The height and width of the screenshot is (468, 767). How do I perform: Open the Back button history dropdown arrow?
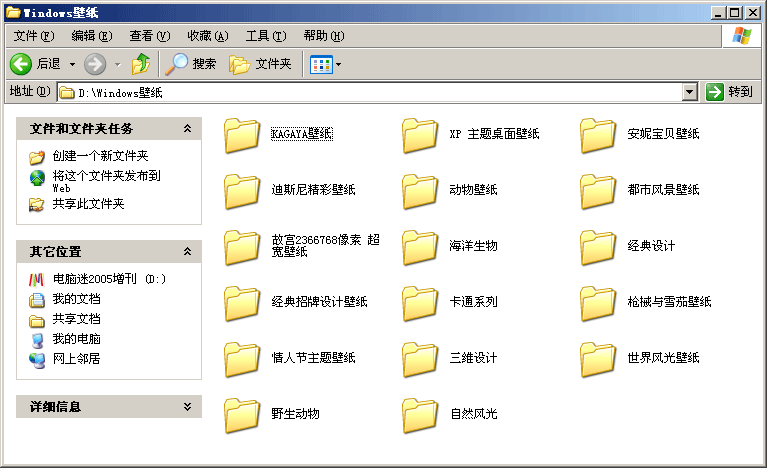point(72,64)
